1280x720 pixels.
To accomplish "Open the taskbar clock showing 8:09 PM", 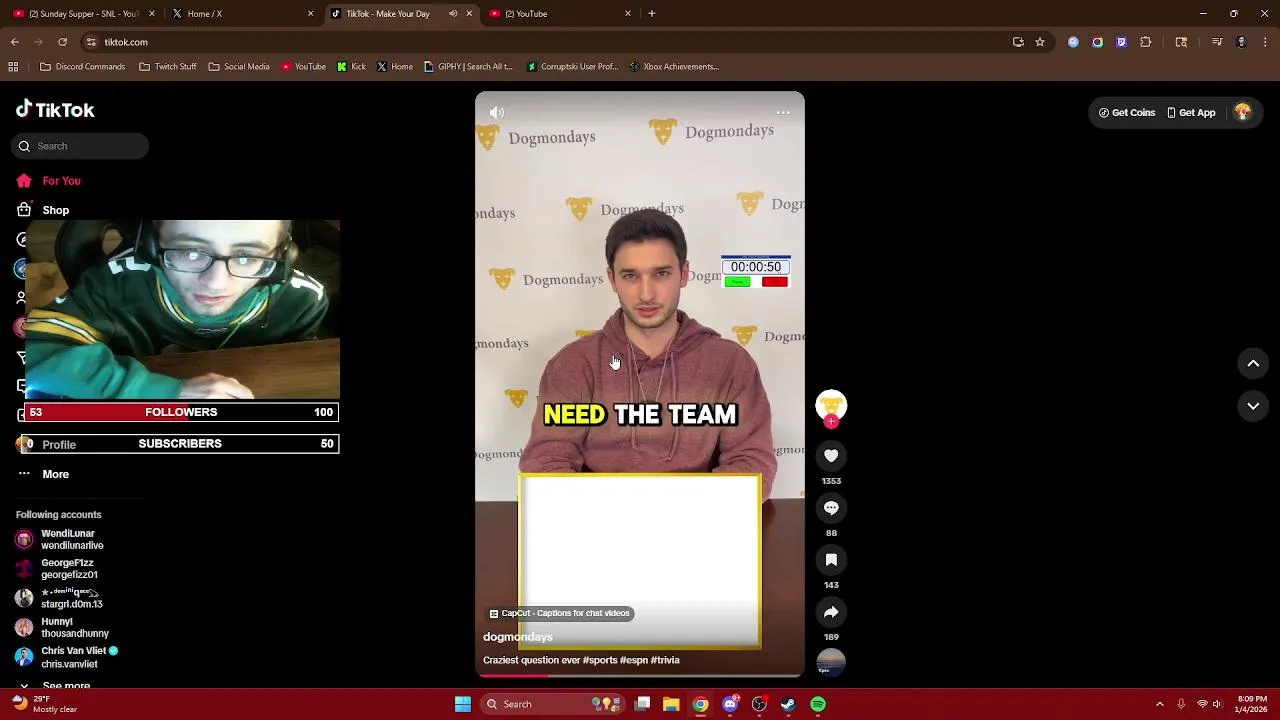I will pyautogui.click(x=1252, y=704).
